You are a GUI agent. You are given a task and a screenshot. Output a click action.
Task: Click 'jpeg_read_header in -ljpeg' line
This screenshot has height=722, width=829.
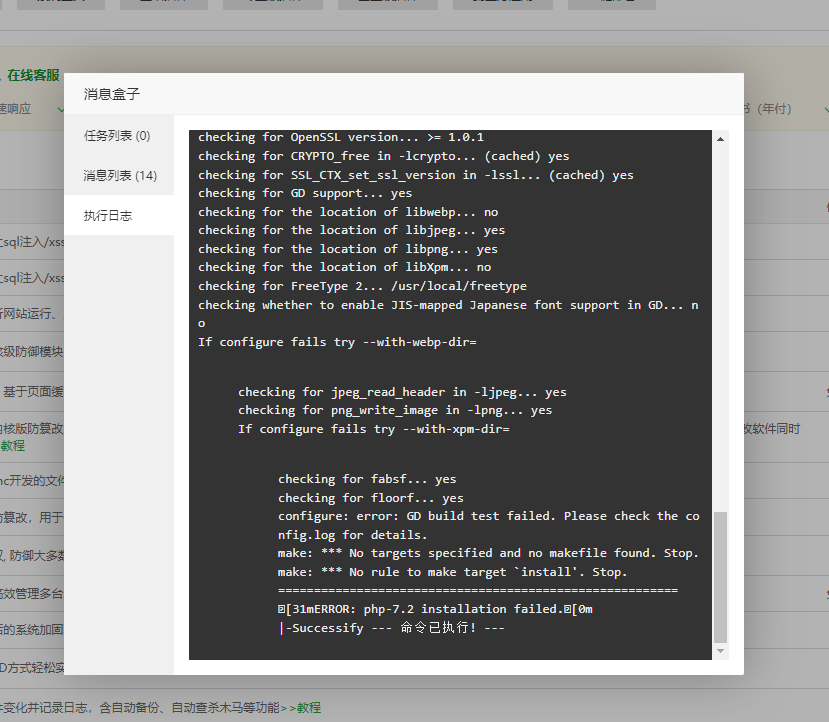click(402, 392)
